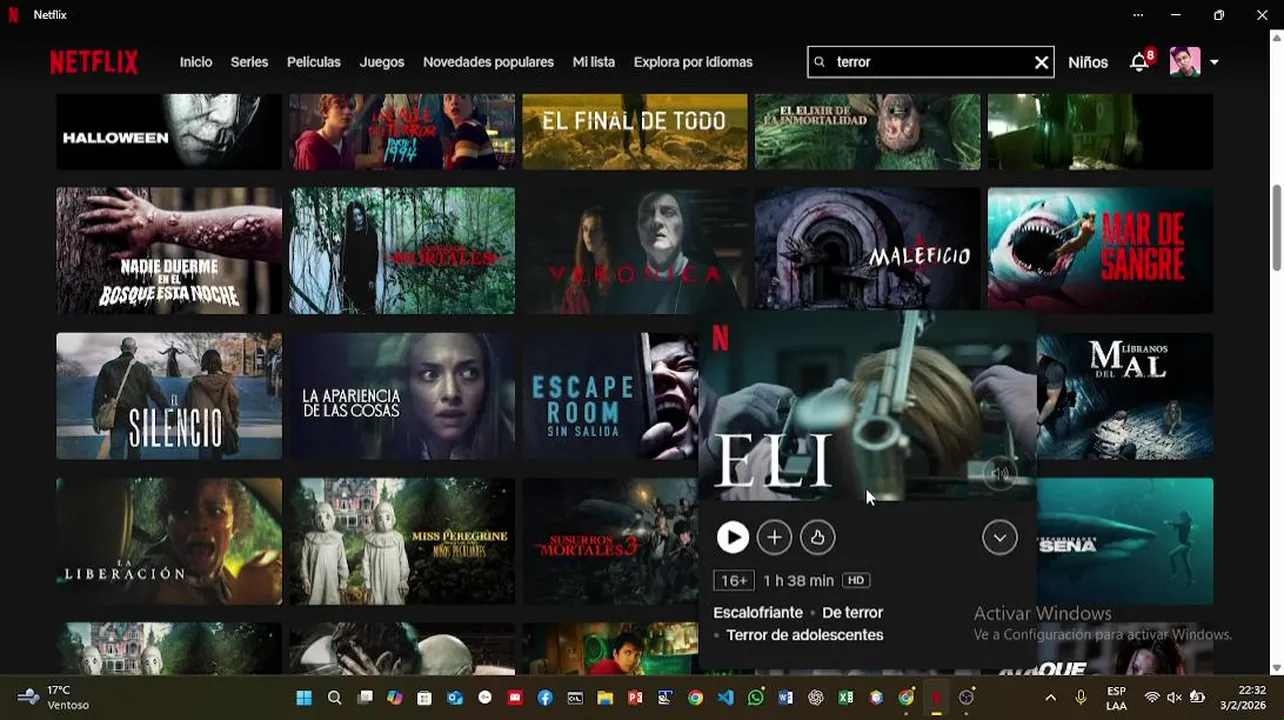Open Task View on the taskbar
Viewport: 1284px width, 720px height.
[365, 698]
